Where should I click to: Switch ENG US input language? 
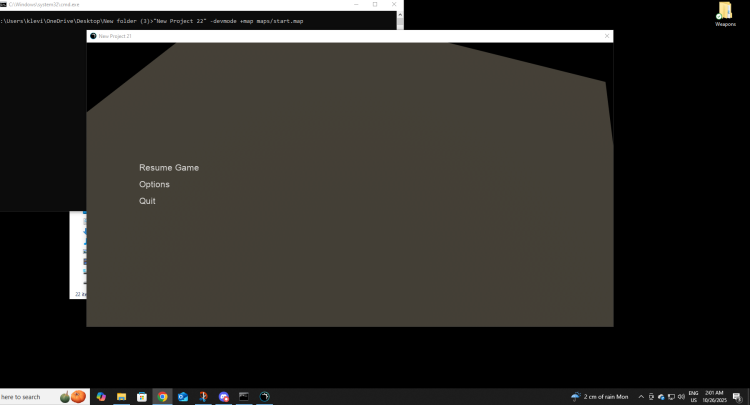point(694,396)
